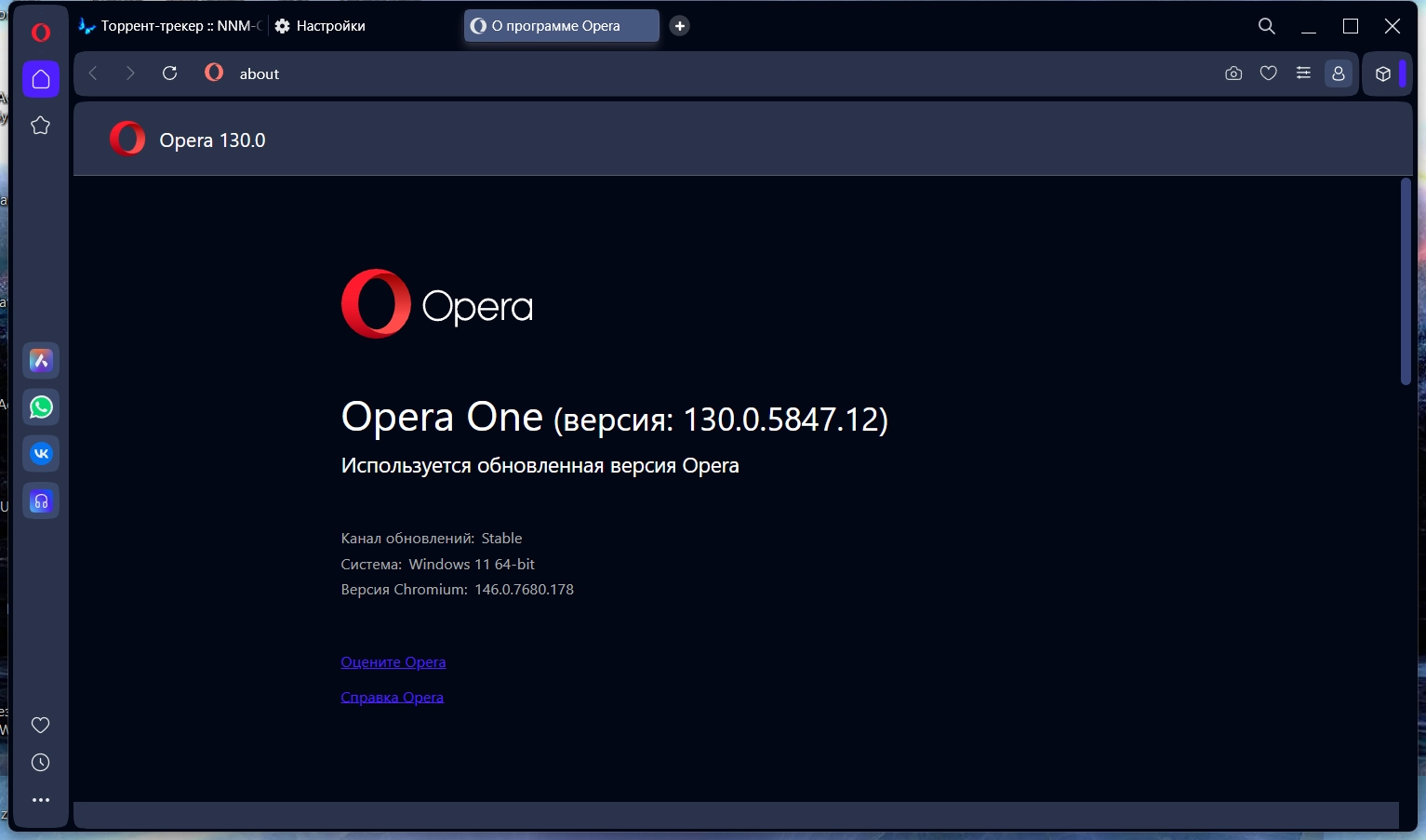Viewport: 1426px width, 840px height.
Task: Reload the about page
Action: [169, 73]
